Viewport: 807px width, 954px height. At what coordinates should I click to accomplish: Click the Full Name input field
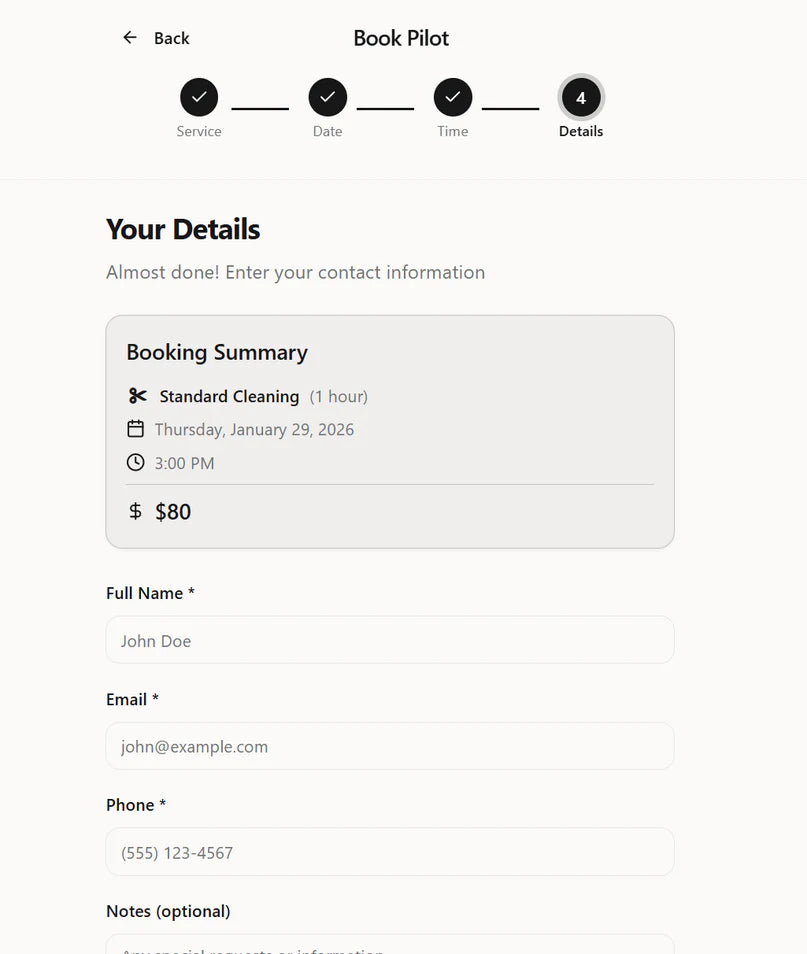tap(390, 640)
